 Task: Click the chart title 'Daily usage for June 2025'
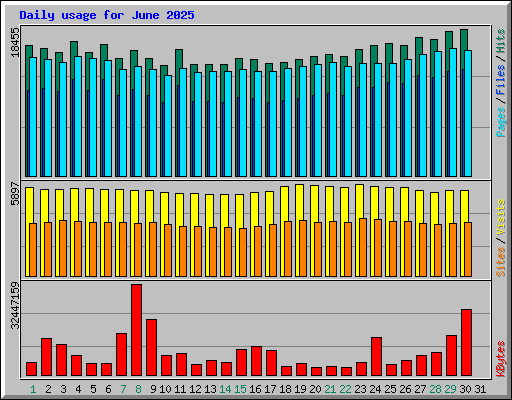click(x=107, y=15)
